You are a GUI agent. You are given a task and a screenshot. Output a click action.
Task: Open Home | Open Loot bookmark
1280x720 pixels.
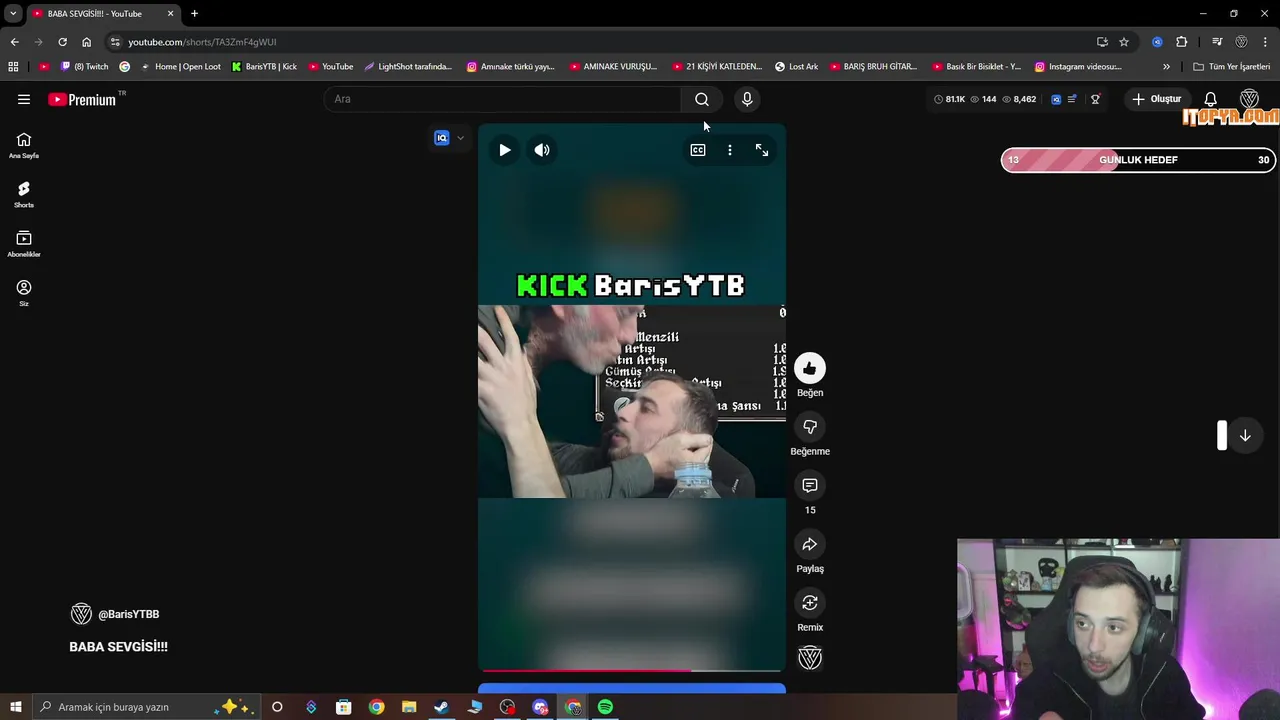pos(181,67)
